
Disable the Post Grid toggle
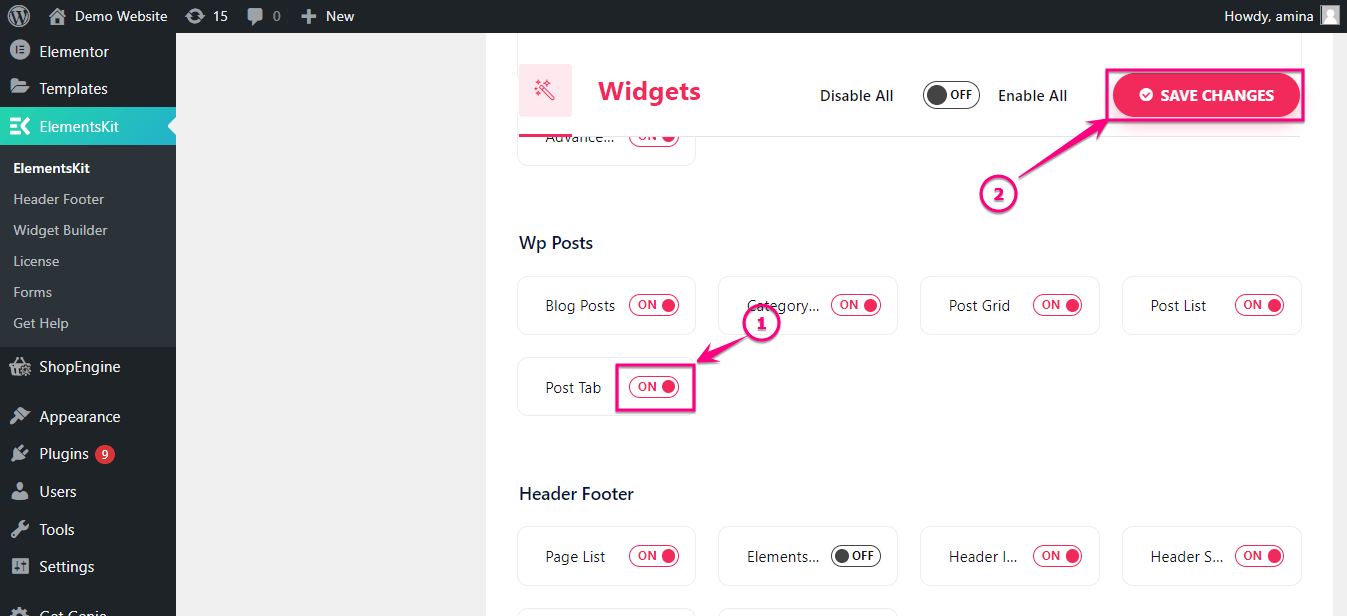click(1057, 305)
